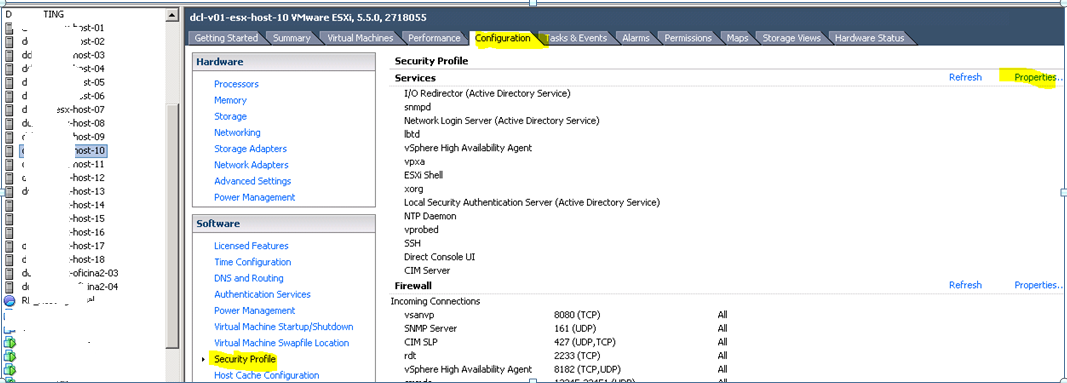The image size is (1067, 383).
Task: Switch to the Virtual Machines tab
Action: pyautogui.click(x=360, y=38)
